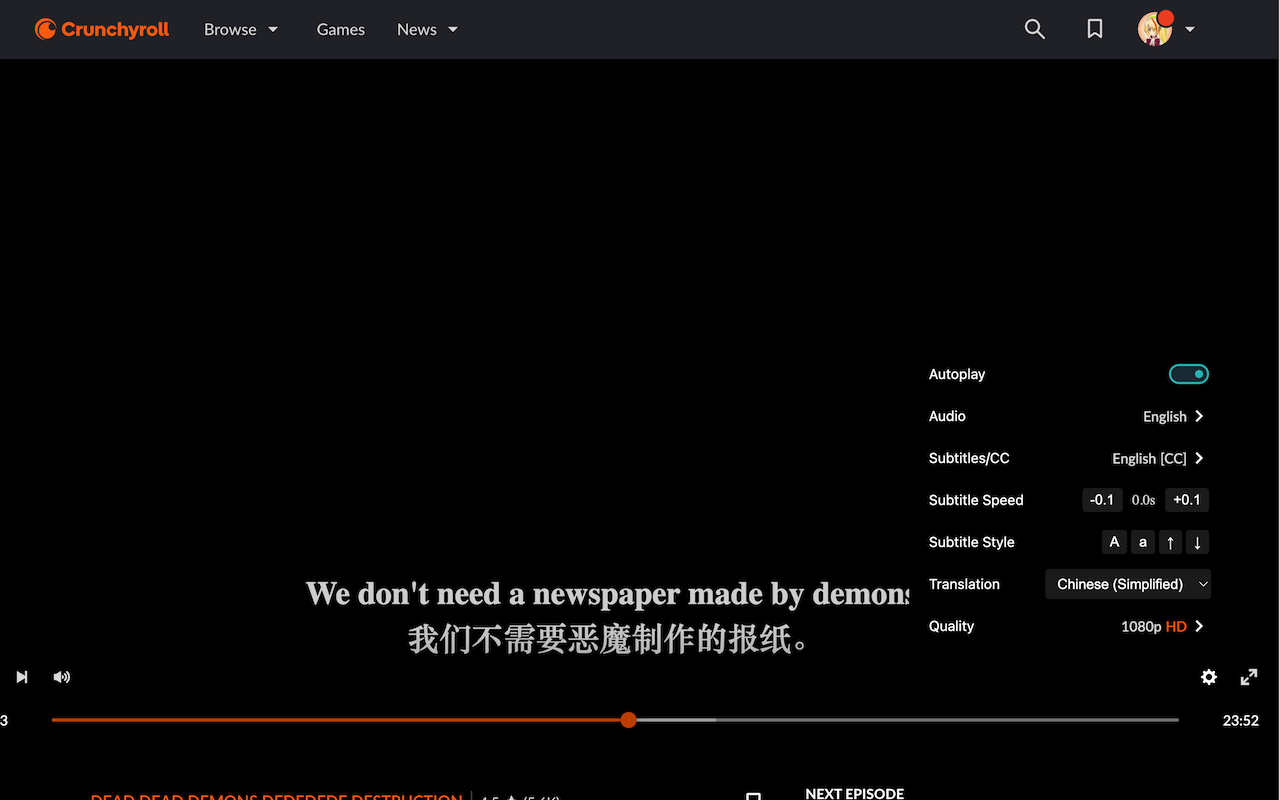This screenshot has width=1280, height=800.
Task: Expand the Audio language options
Action: tap(1173, 416)
